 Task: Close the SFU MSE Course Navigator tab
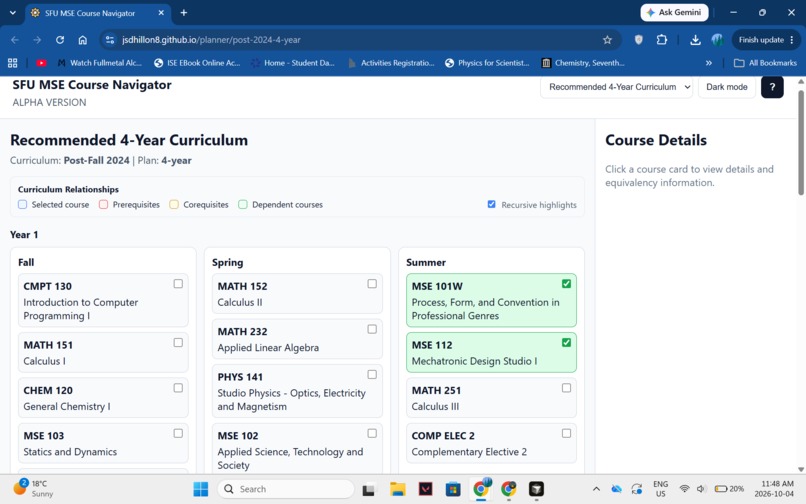click(161, 13)
